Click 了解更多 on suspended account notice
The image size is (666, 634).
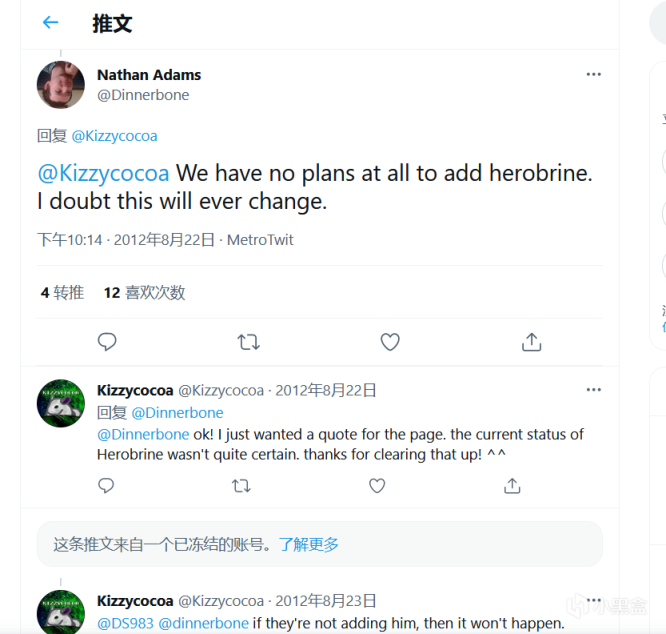coord(309,545)
